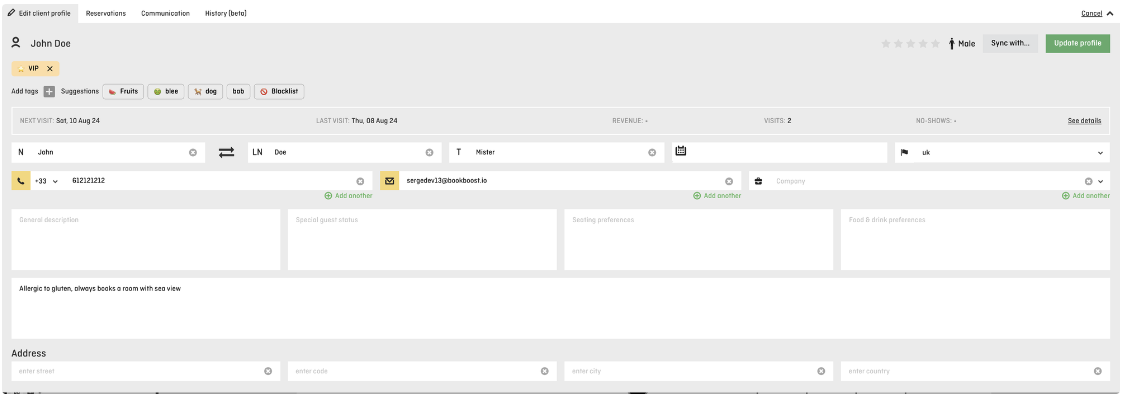Click the VISITS: 2 text
Screen dimensions: 1124x396
click(x=778, y=121)
